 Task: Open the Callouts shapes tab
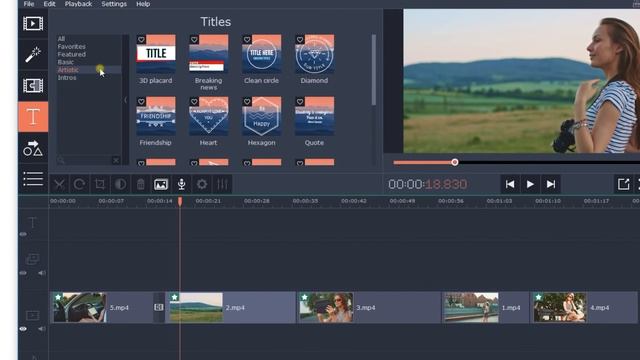33,148
